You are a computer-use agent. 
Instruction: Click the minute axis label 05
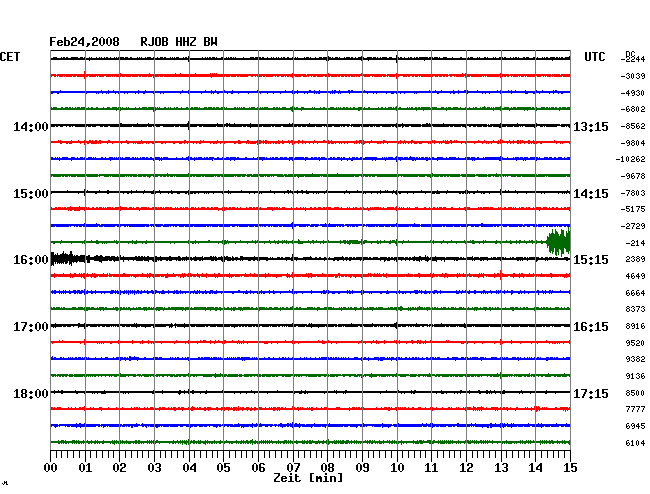(x=223, y=468)
